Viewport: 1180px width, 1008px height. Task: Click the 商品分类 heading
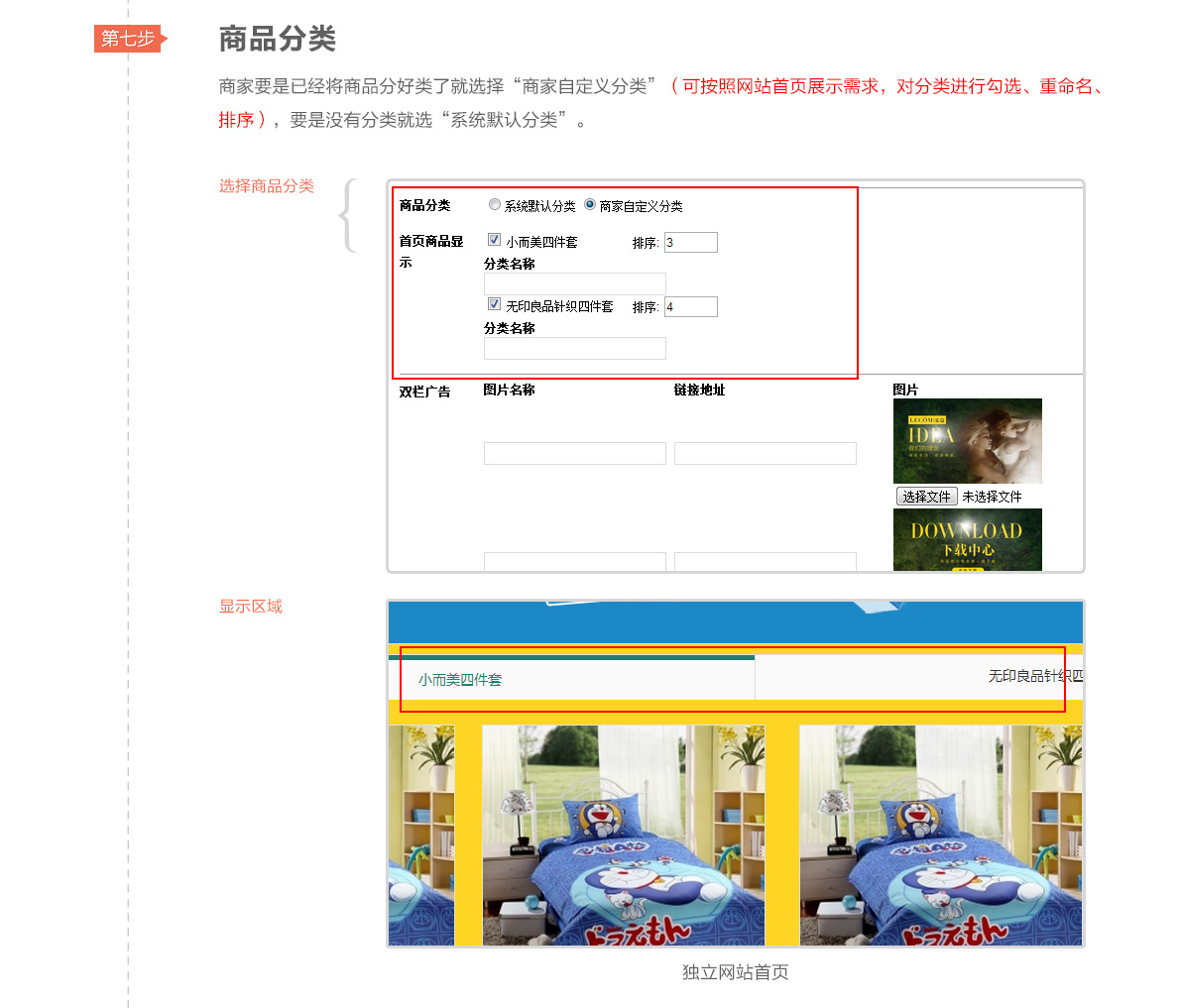(x=278, y=39)
